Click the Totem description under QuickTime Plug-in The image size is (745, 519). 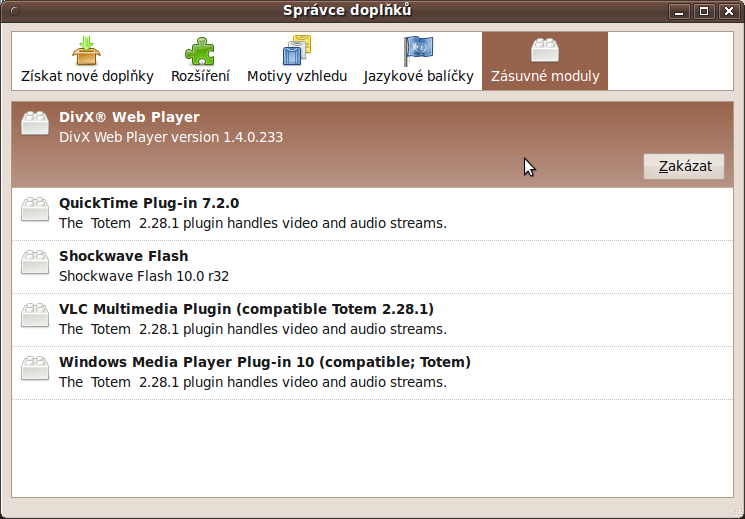pos(253,223)
